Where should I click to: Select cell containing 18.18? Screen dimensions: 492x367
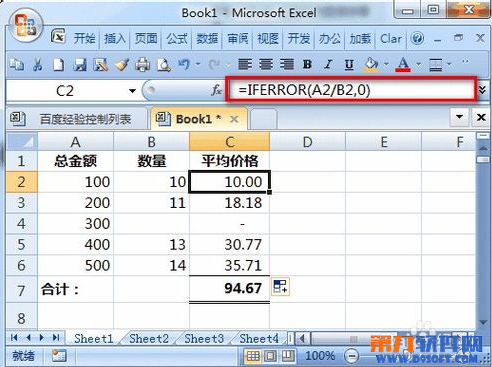(x=229, y=203)
